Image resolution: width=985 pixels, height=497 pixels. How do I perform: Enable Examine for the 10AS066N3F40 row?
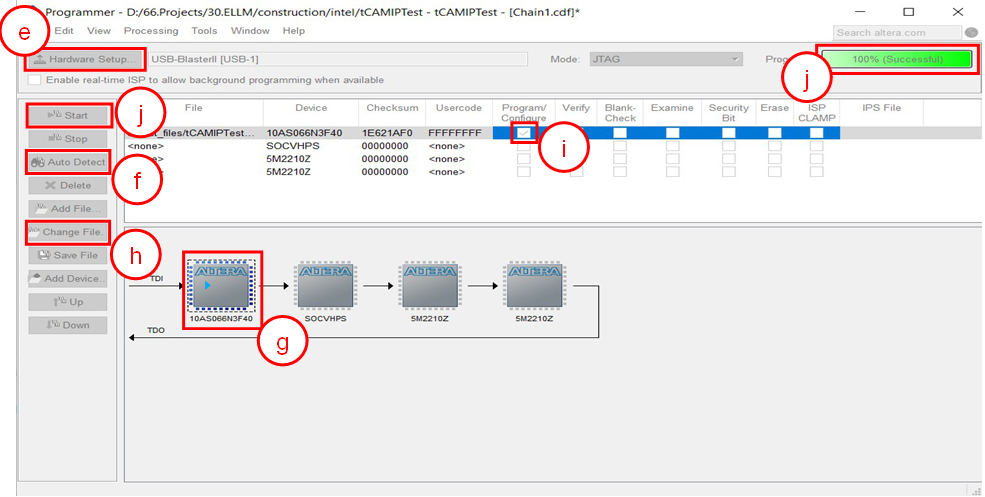[x=672, y=133]
